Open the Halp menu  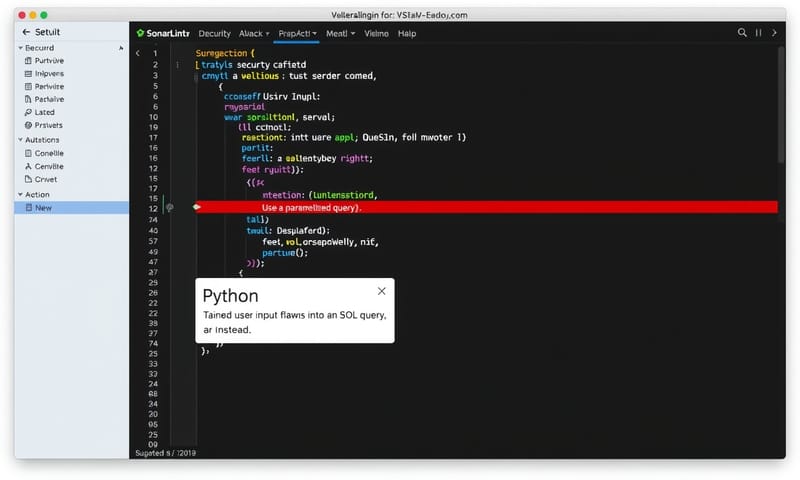point(407,33)
